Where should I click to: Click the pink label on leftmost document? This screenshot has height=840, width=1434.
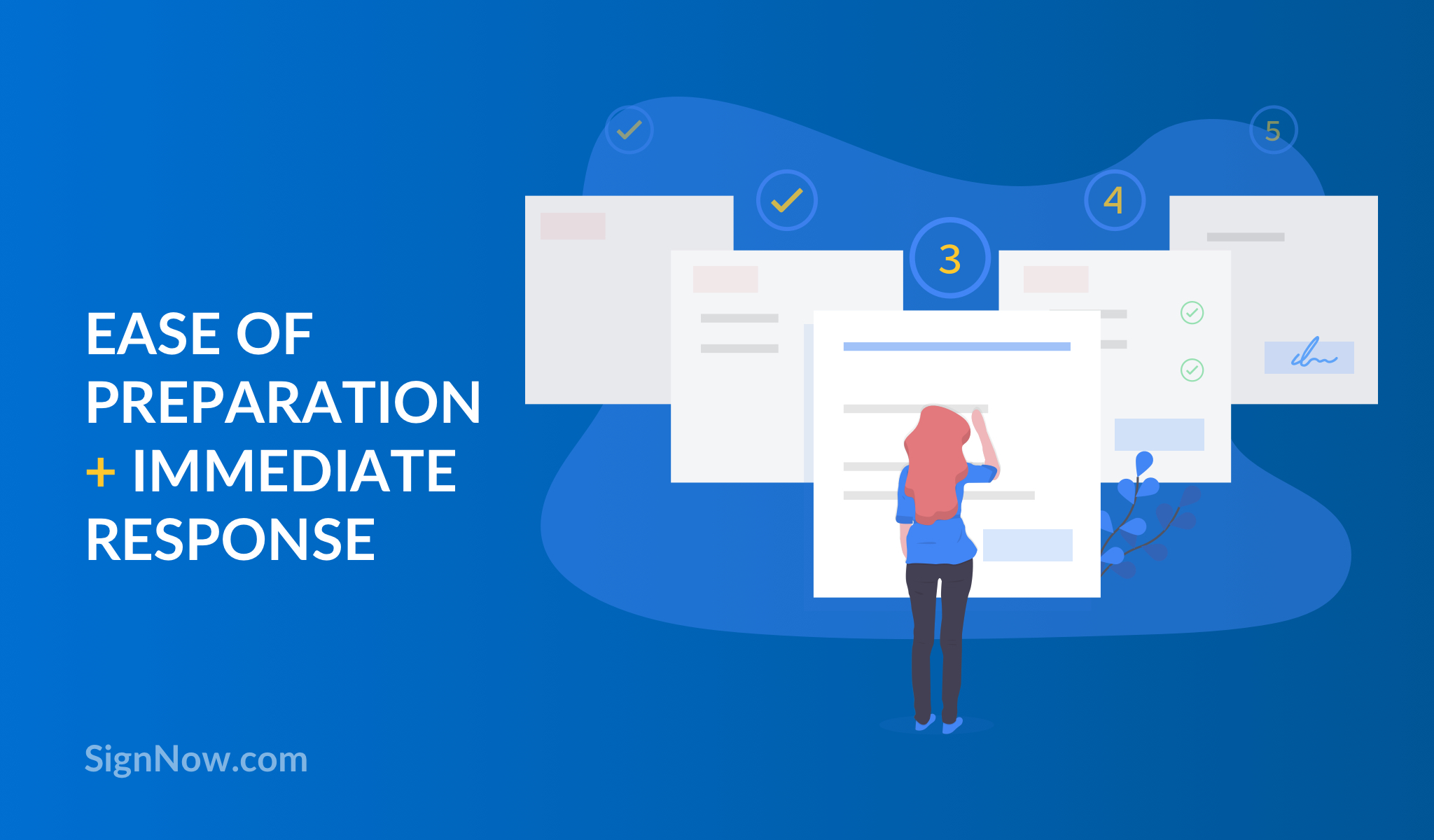click(x=573, y=226)
